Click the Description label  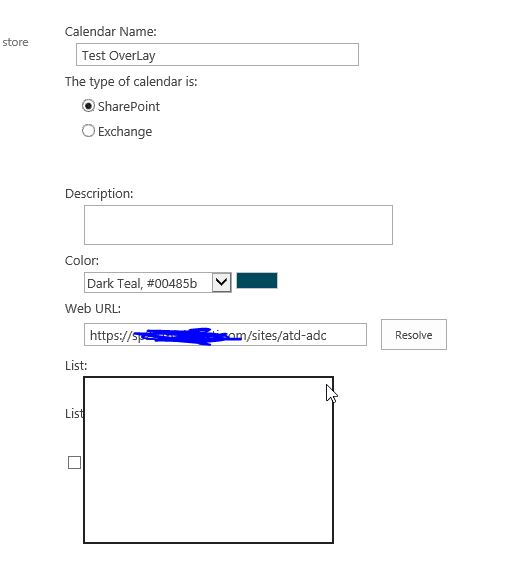[x=99, y=194]
